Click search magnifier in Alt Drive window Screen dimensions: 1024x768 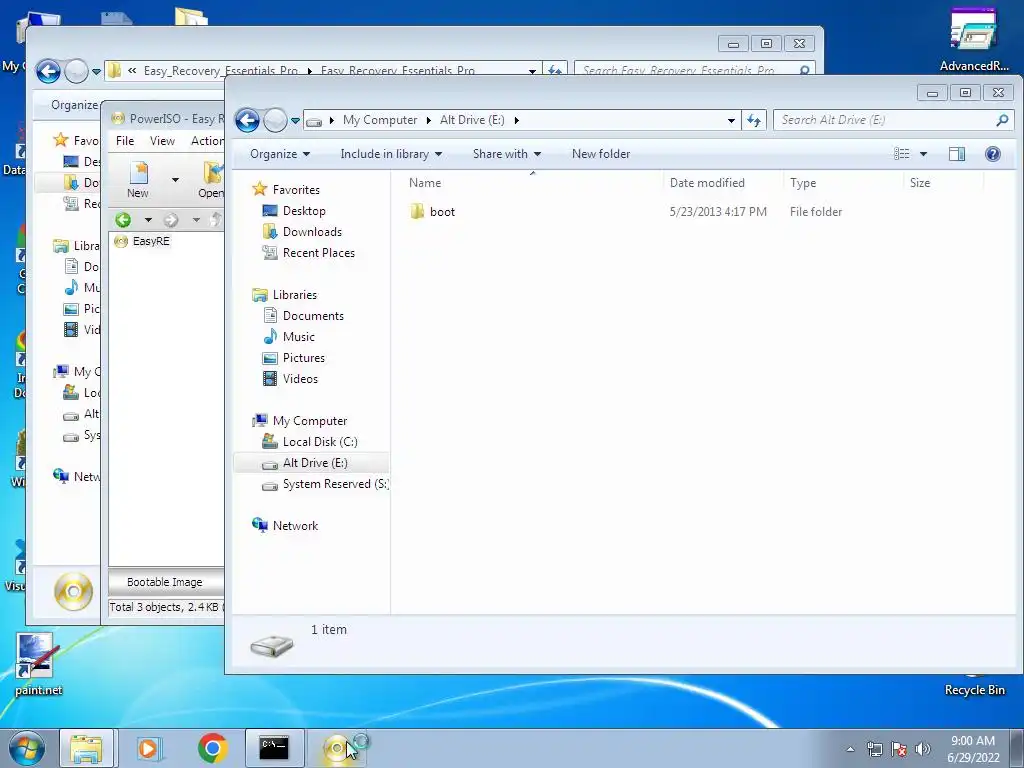[1002, 120]
